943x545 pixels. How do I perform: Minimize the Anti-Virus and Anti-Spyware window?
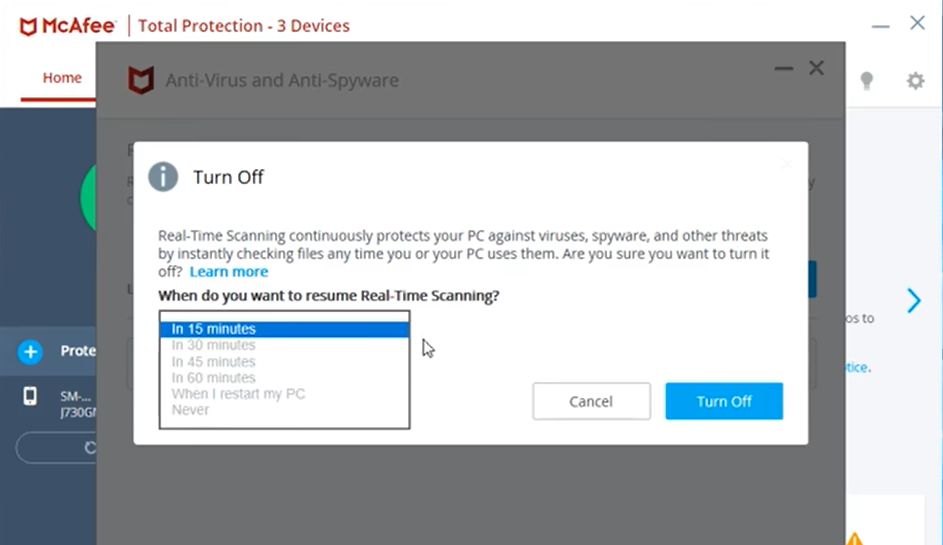(x=784, y=68)
